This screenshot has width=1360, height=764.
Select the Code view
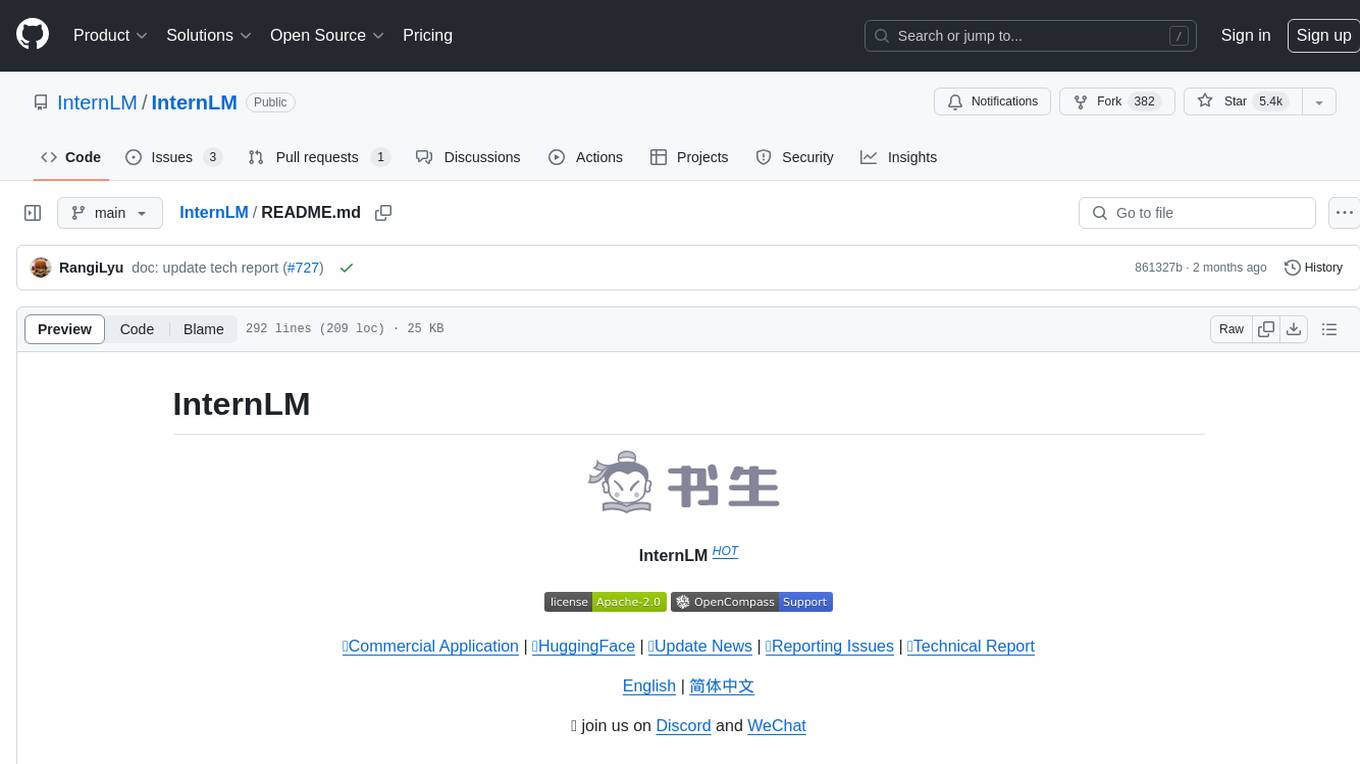coord(137,329)
